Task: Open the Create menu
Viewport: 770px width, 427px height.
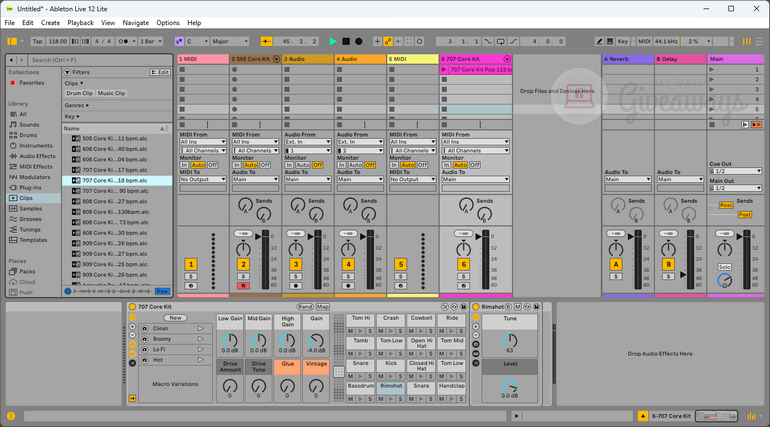Action: 50,23
